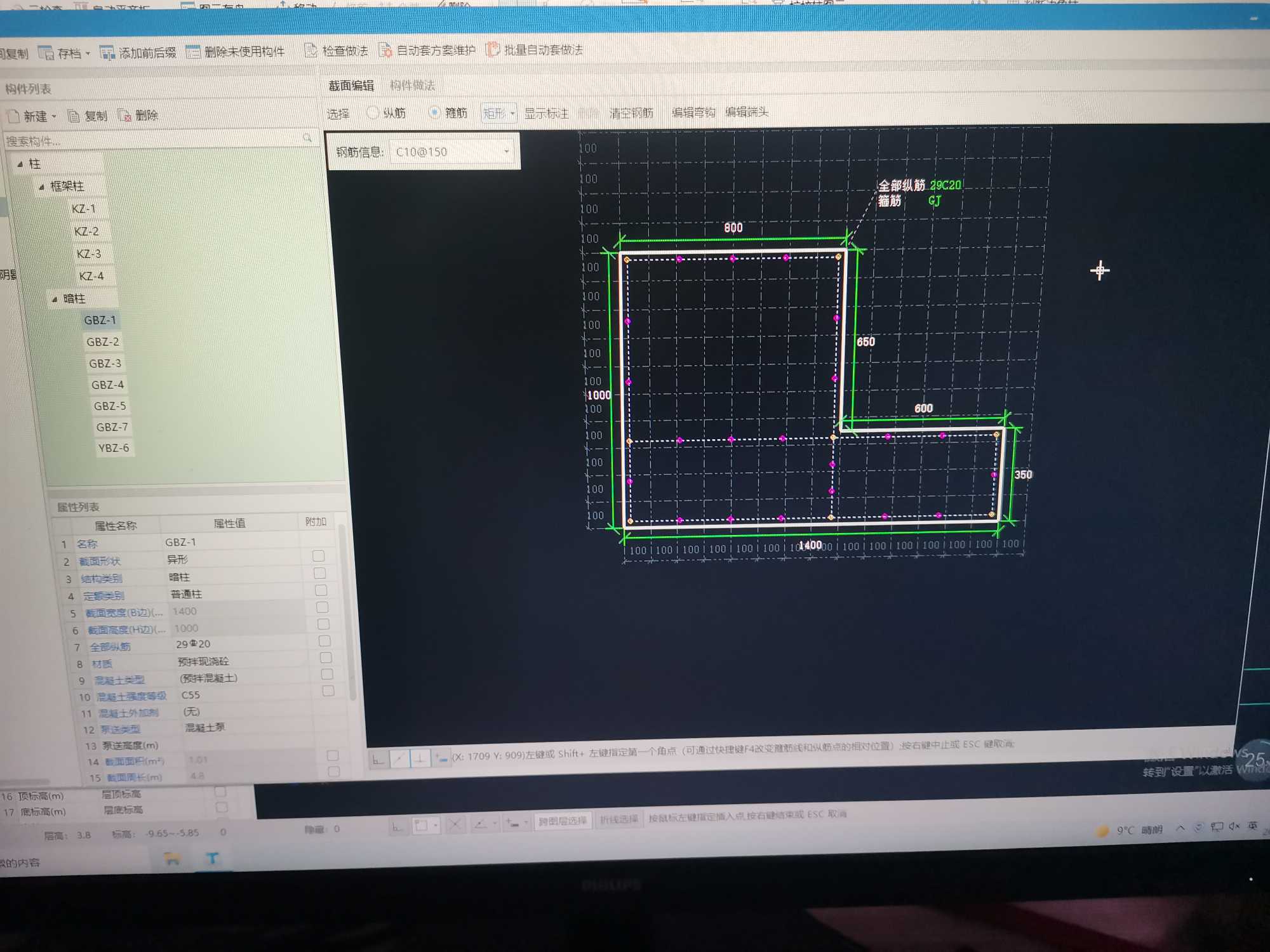
Task: Toggle the diagonal snap icon left of the X/Y coordinates
Action: pos(399,758)
